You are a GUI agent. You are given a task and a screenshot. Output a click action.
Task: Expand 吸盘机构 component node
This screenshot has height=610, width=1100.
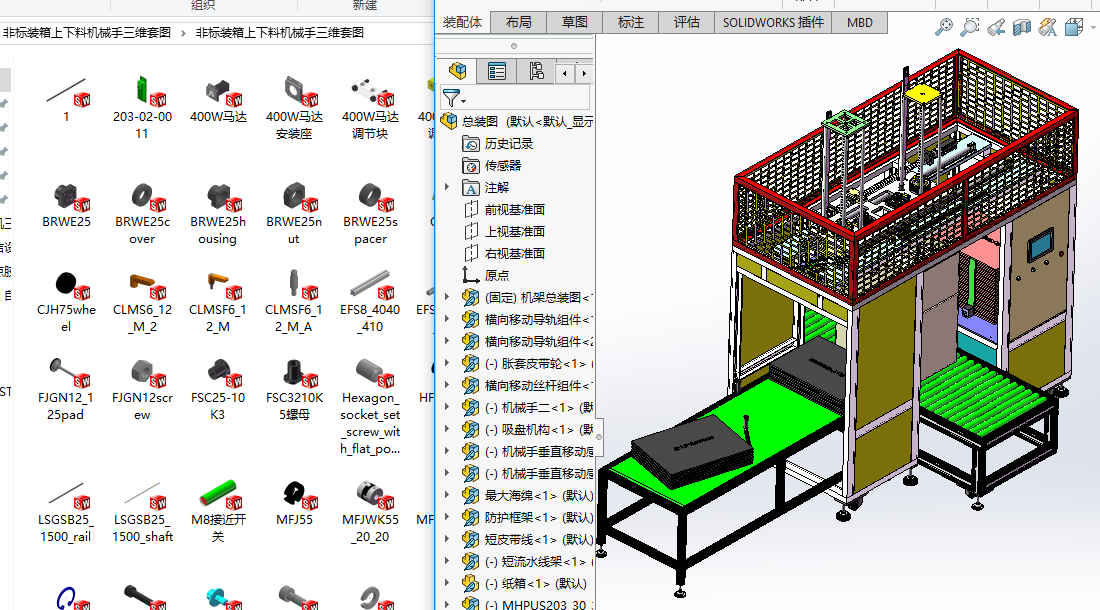pos(447,429)
